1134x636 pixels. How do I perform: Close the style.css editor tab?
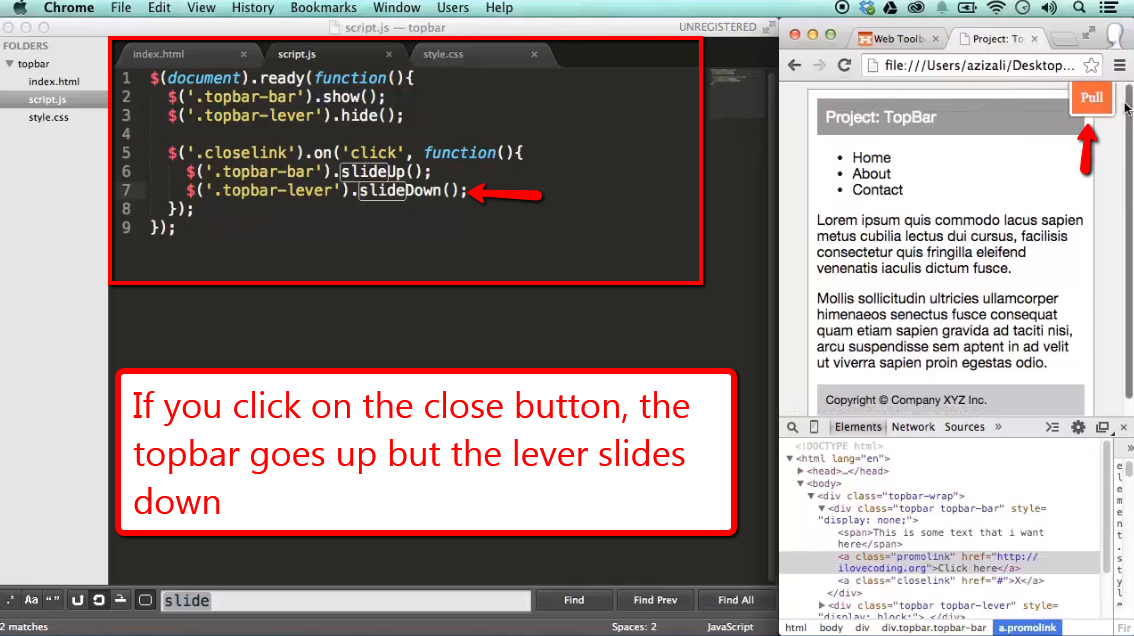534,54
